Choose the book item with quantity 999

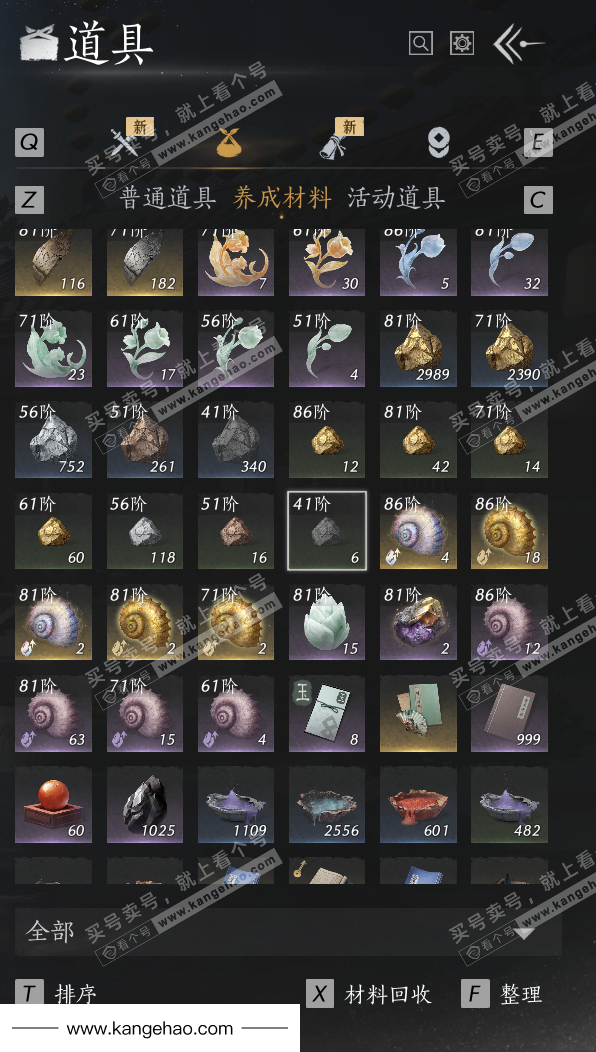tap(509, 713)
